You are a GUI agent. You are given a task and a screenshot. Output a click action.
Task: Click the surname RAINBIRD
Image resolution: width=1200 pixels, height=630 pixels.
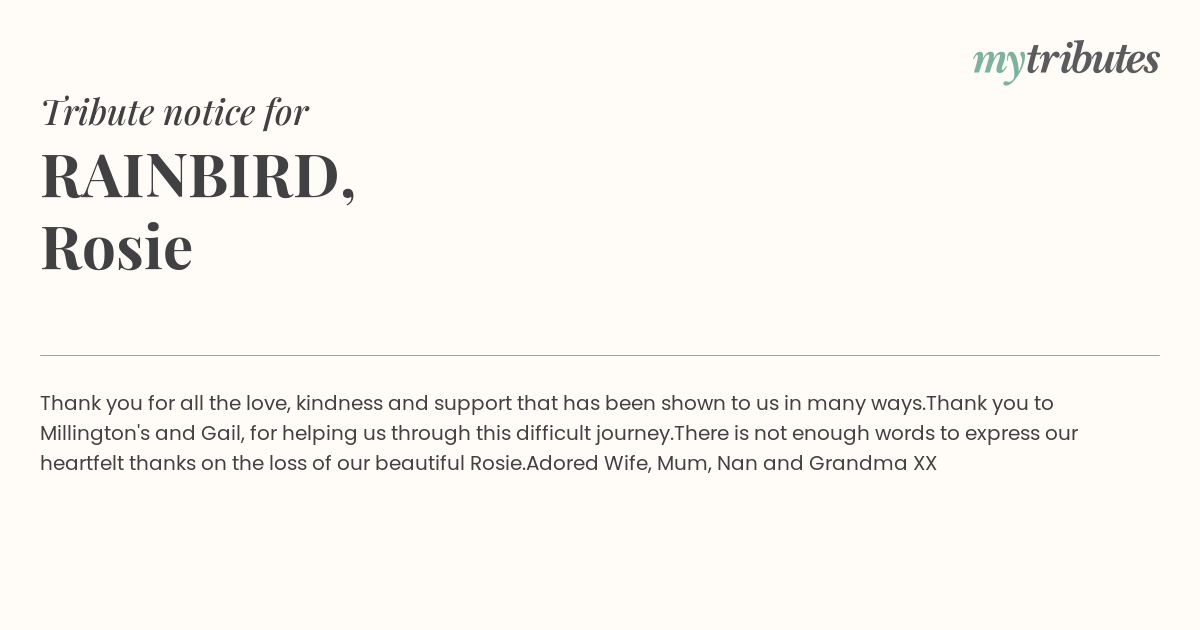(190, 176)
